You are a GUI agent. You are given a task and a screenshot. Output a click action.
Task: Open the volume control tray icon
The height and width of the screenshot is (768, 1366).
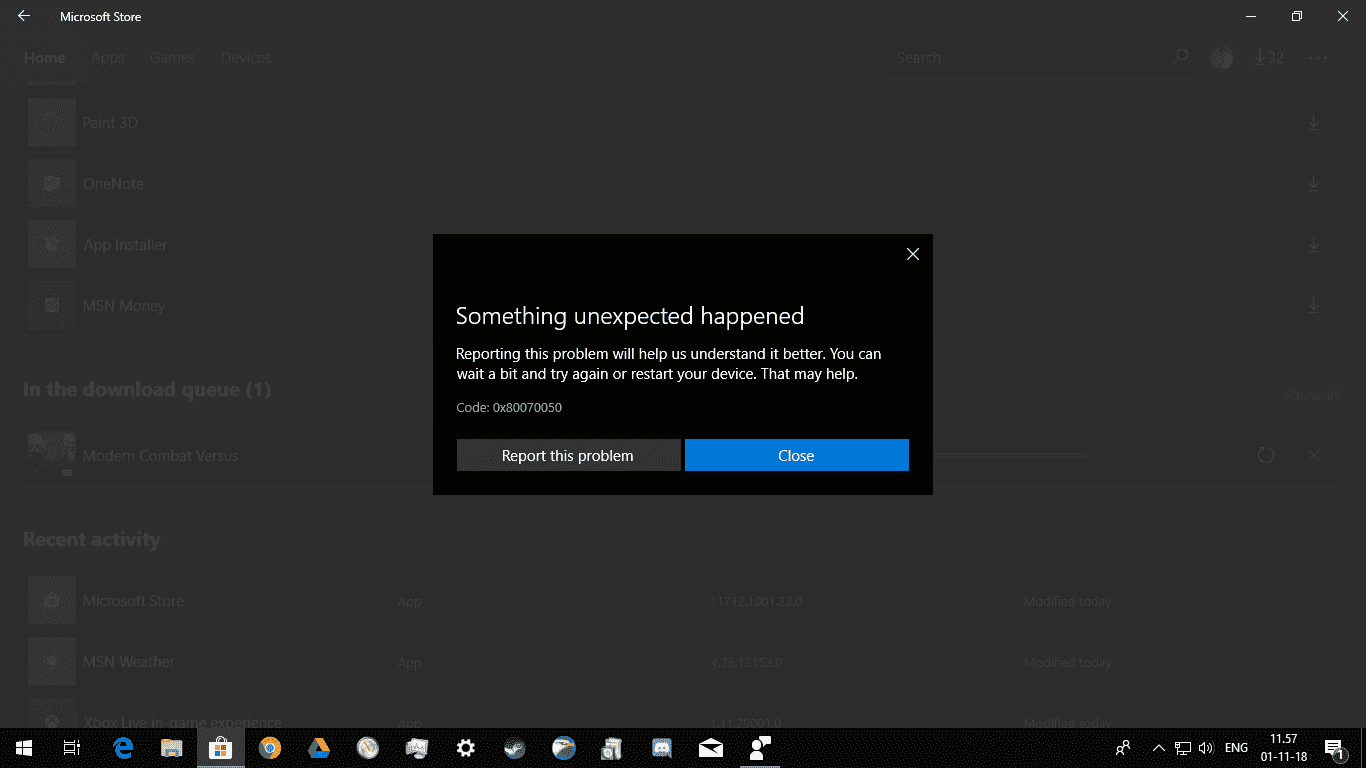[x=1205, y=748]
